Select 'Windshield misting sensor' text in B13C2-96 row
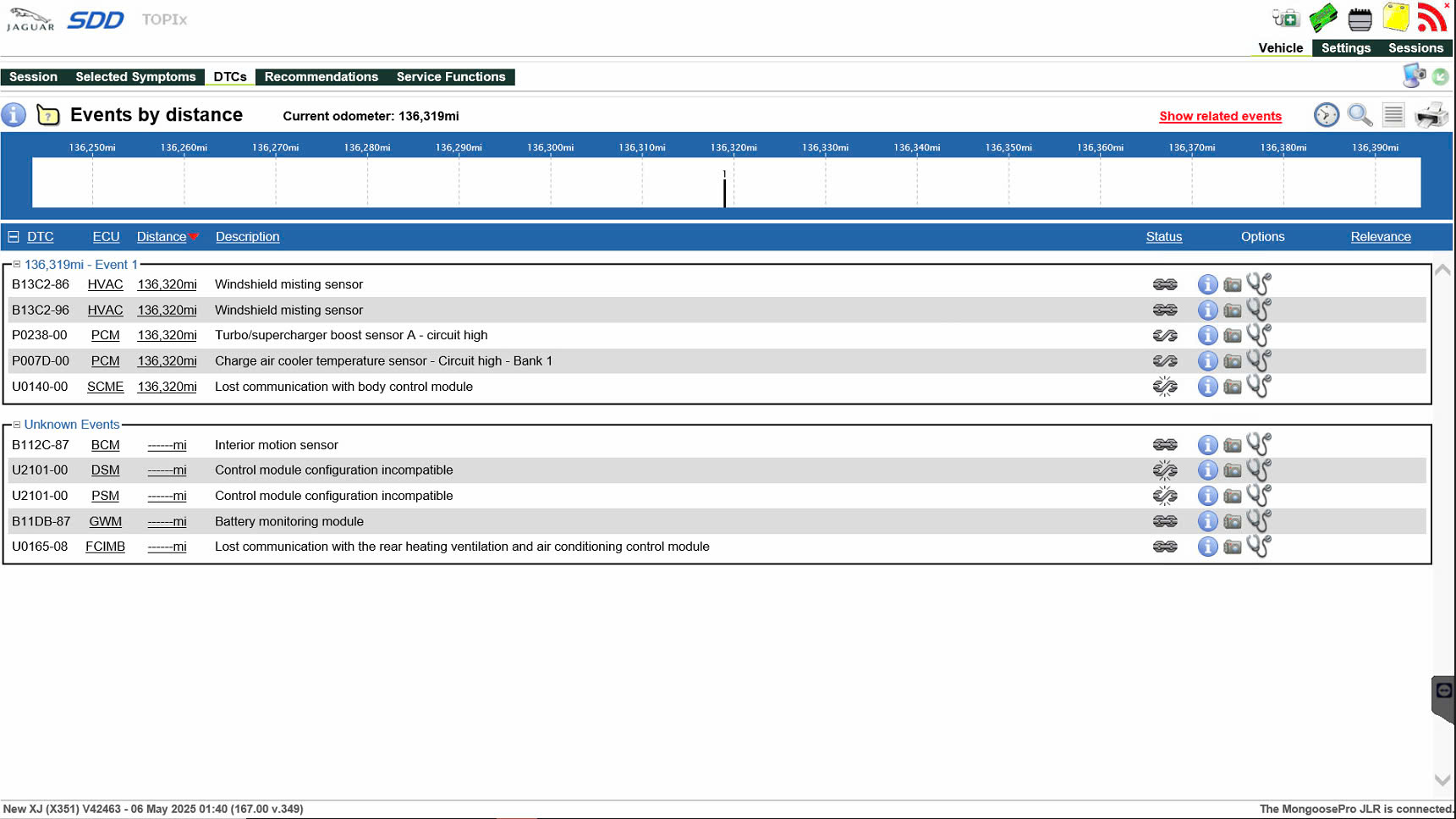 288,311
